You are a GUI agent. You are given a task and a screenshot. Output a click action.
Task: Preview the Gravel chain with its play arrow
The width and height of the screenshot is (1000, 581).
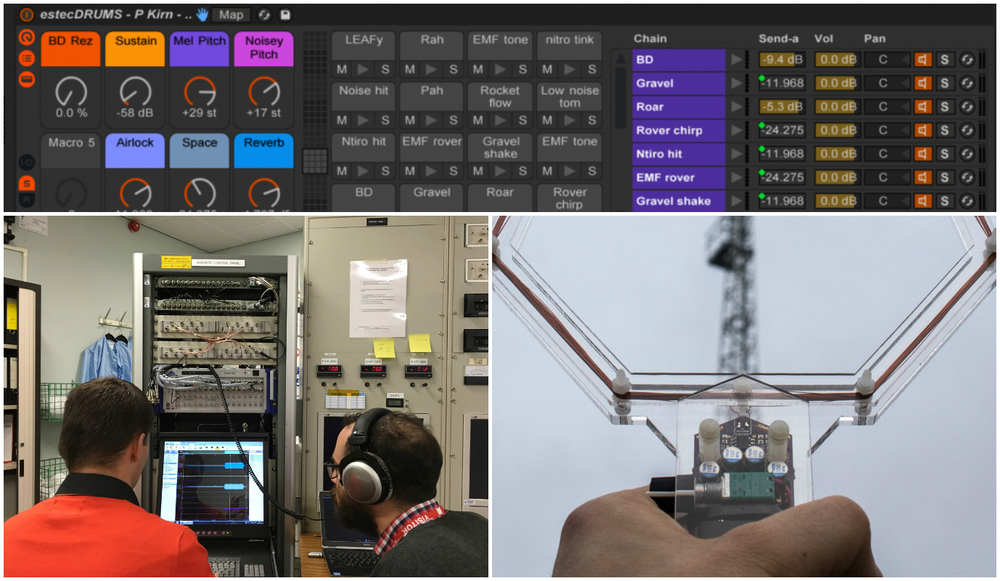pyautogui.click(x=737, y=83)
